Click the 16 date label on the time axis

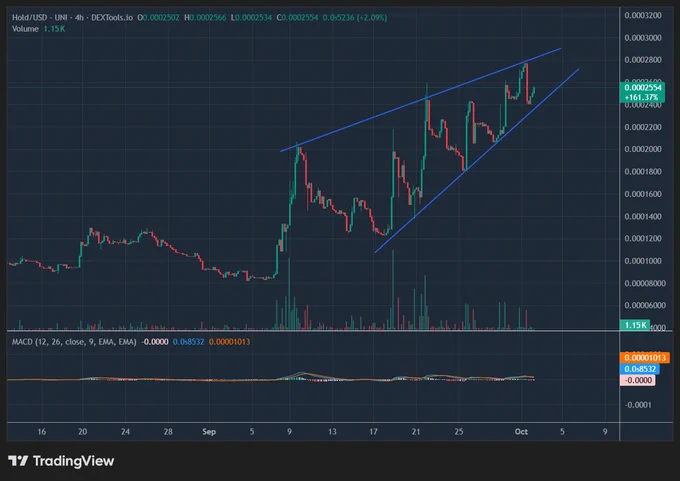(42, 432)
